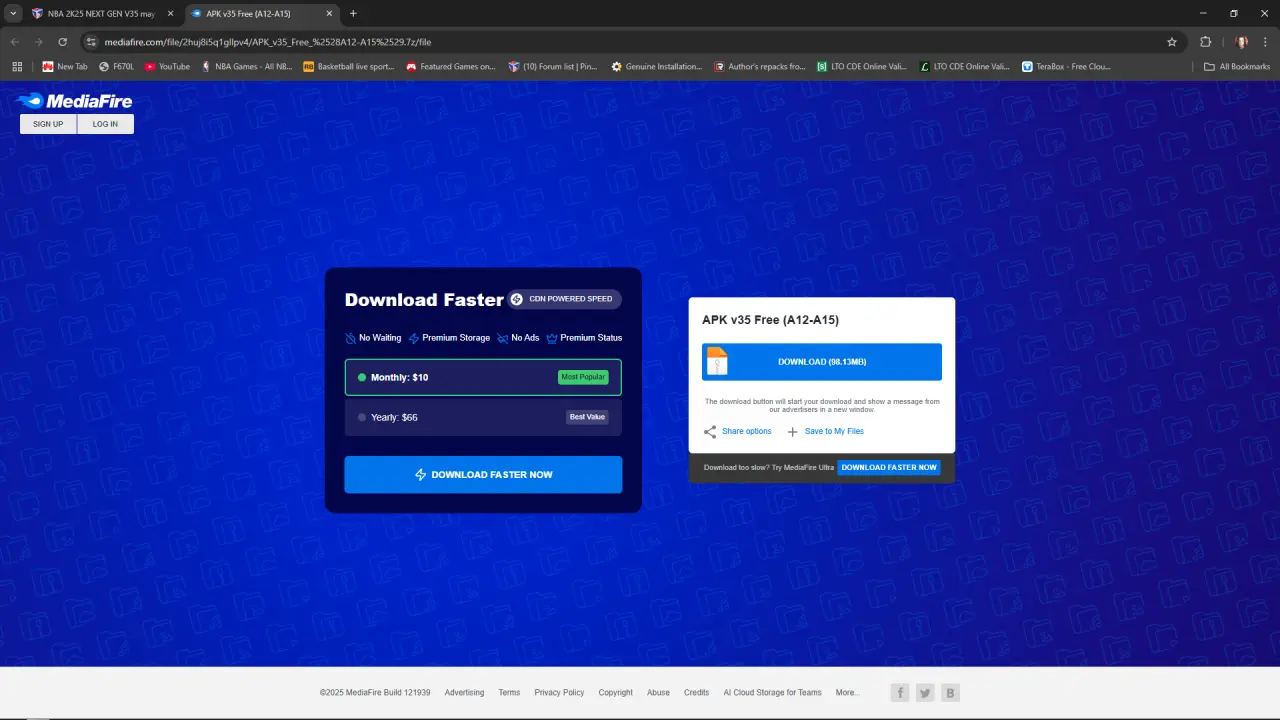Open the F670L bookmark
Screen dimensions: 1280x720
click(116, 67)
